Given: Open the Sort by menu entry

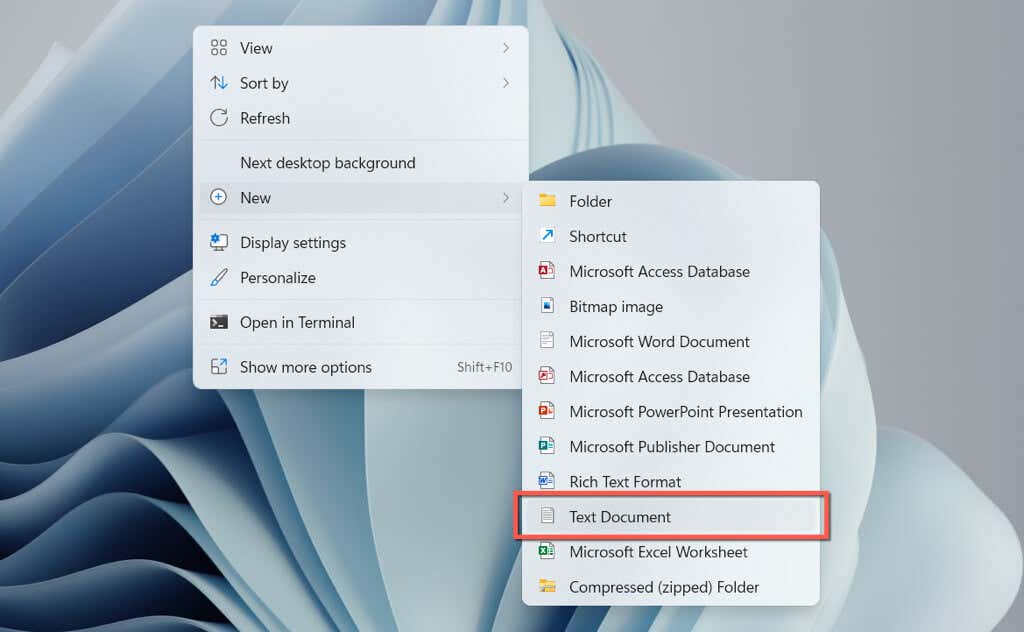Looking at the screenshot, I should 360,83.
